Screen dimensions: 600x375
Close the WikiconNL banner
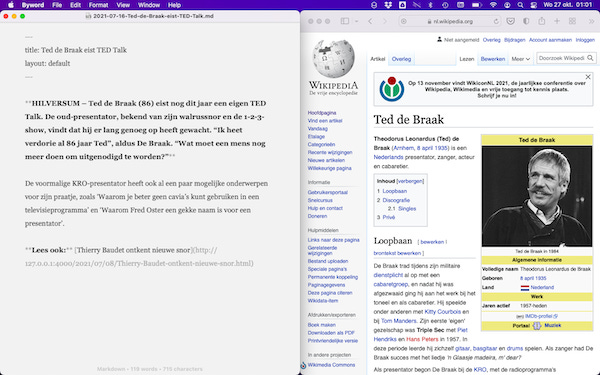pos(588,77)
